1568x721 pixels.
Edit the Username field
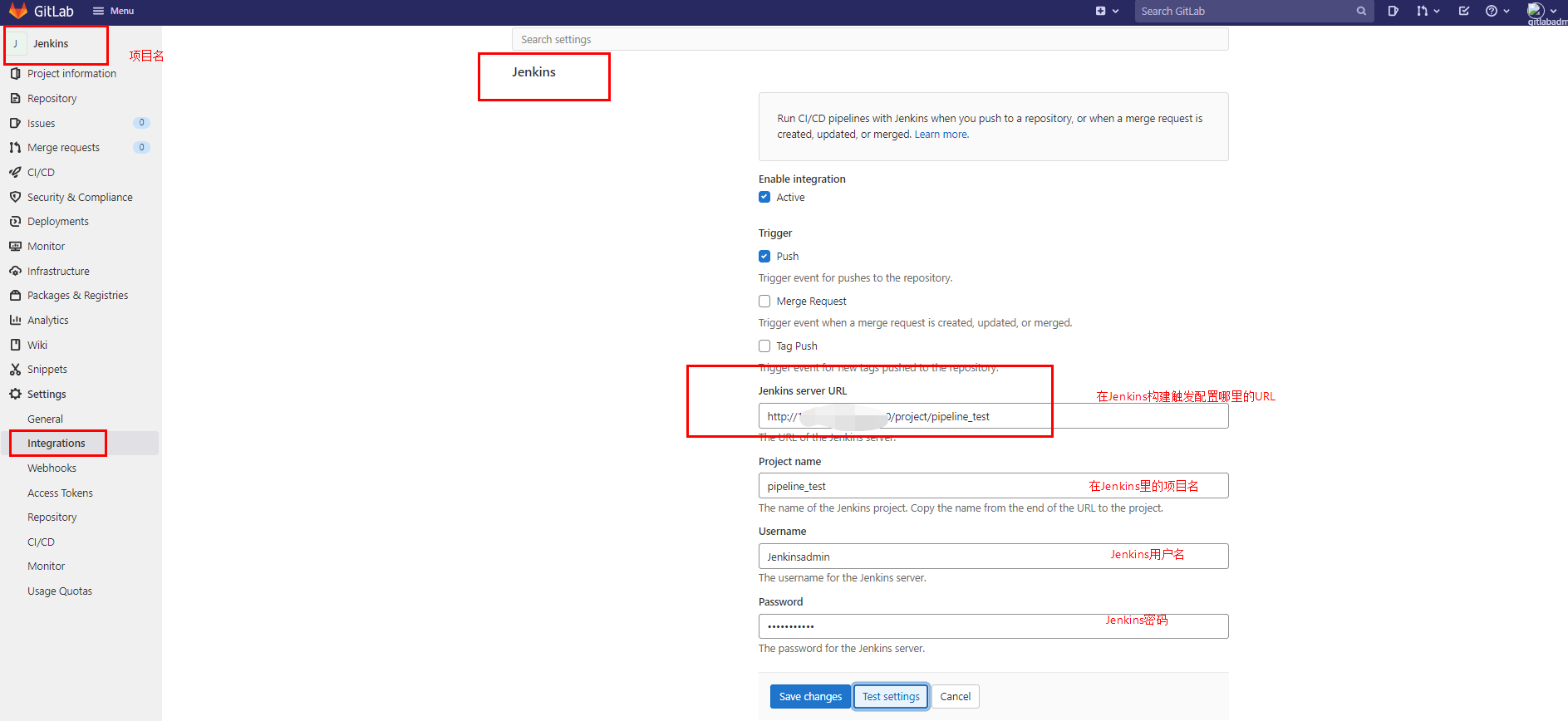tap(993, 556)
